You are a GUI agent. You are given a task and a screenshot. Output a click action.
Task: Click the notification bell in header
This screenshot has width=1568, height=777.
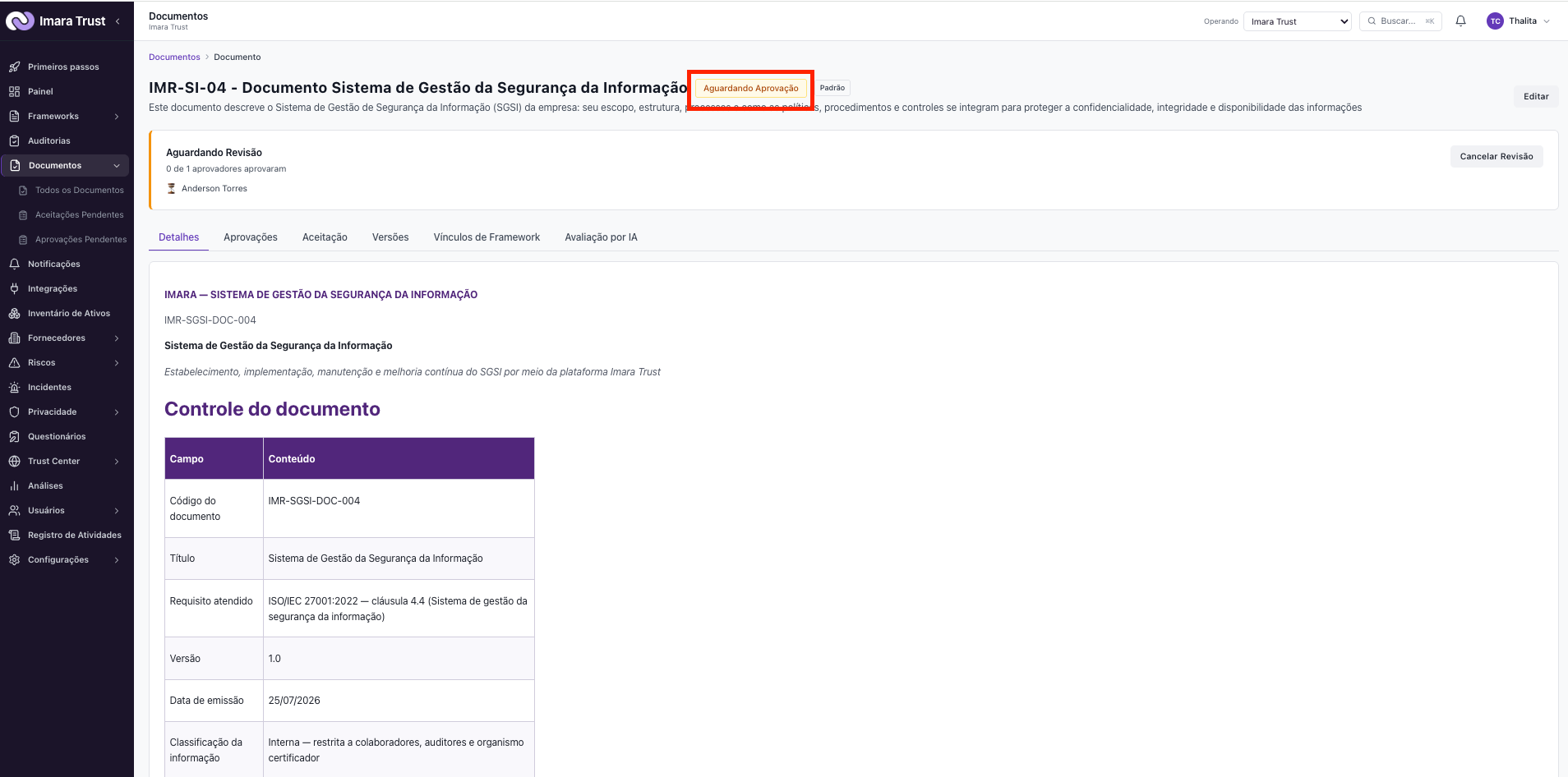[1460, 21]
